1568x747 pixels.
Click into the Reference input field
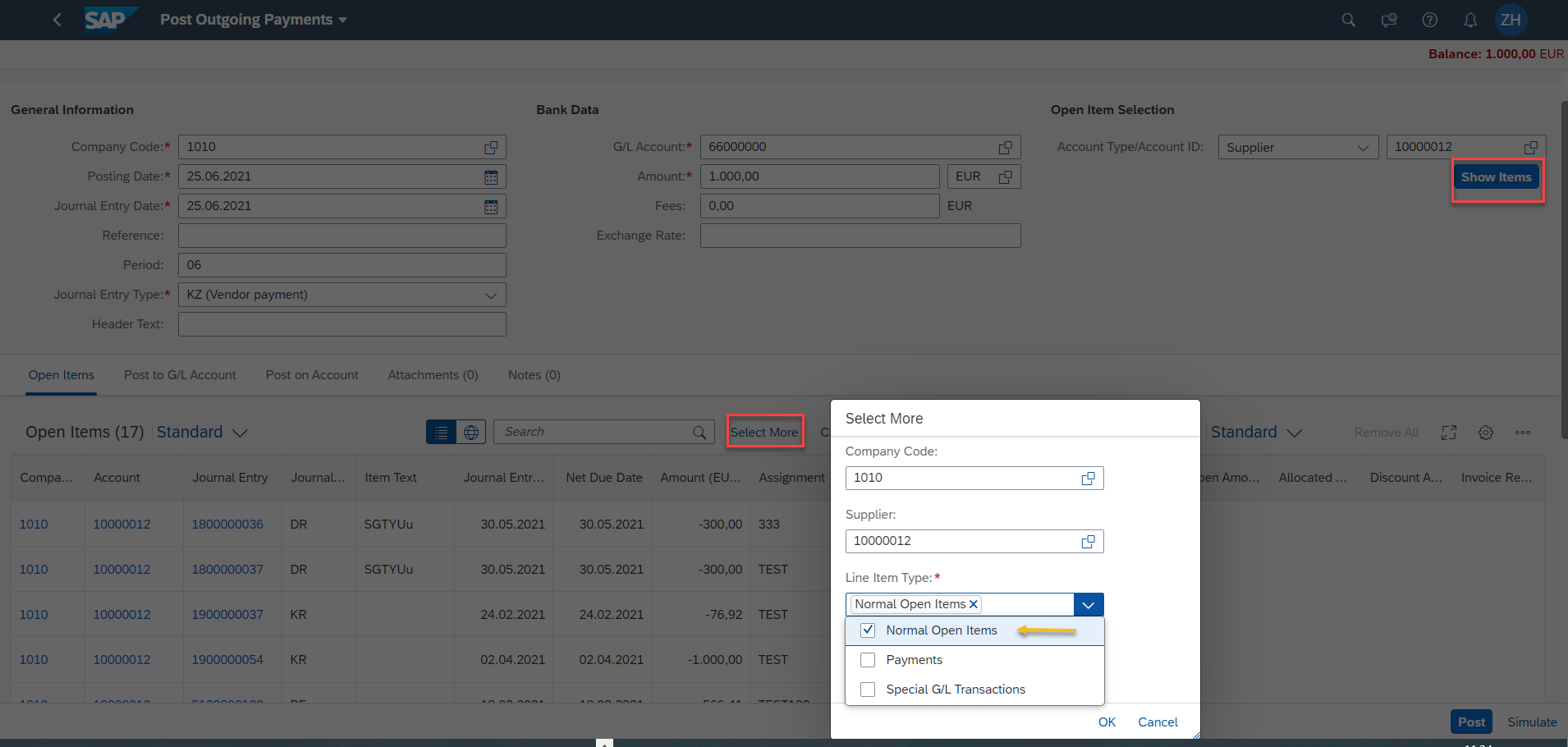click(342, 236)
